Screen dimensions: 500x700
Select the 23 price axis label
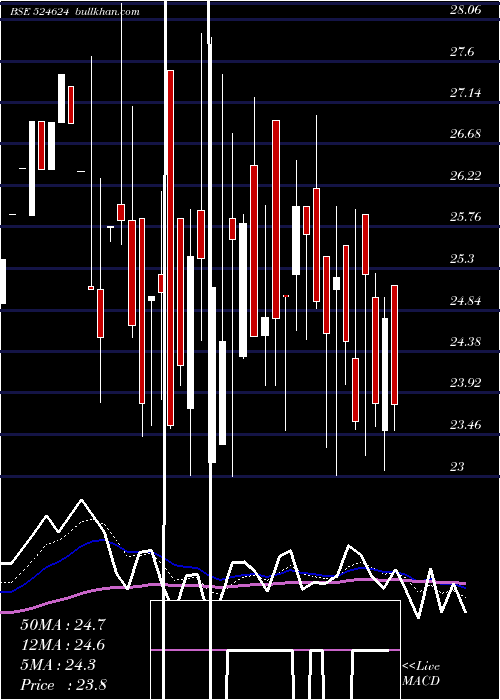[457, 467]
